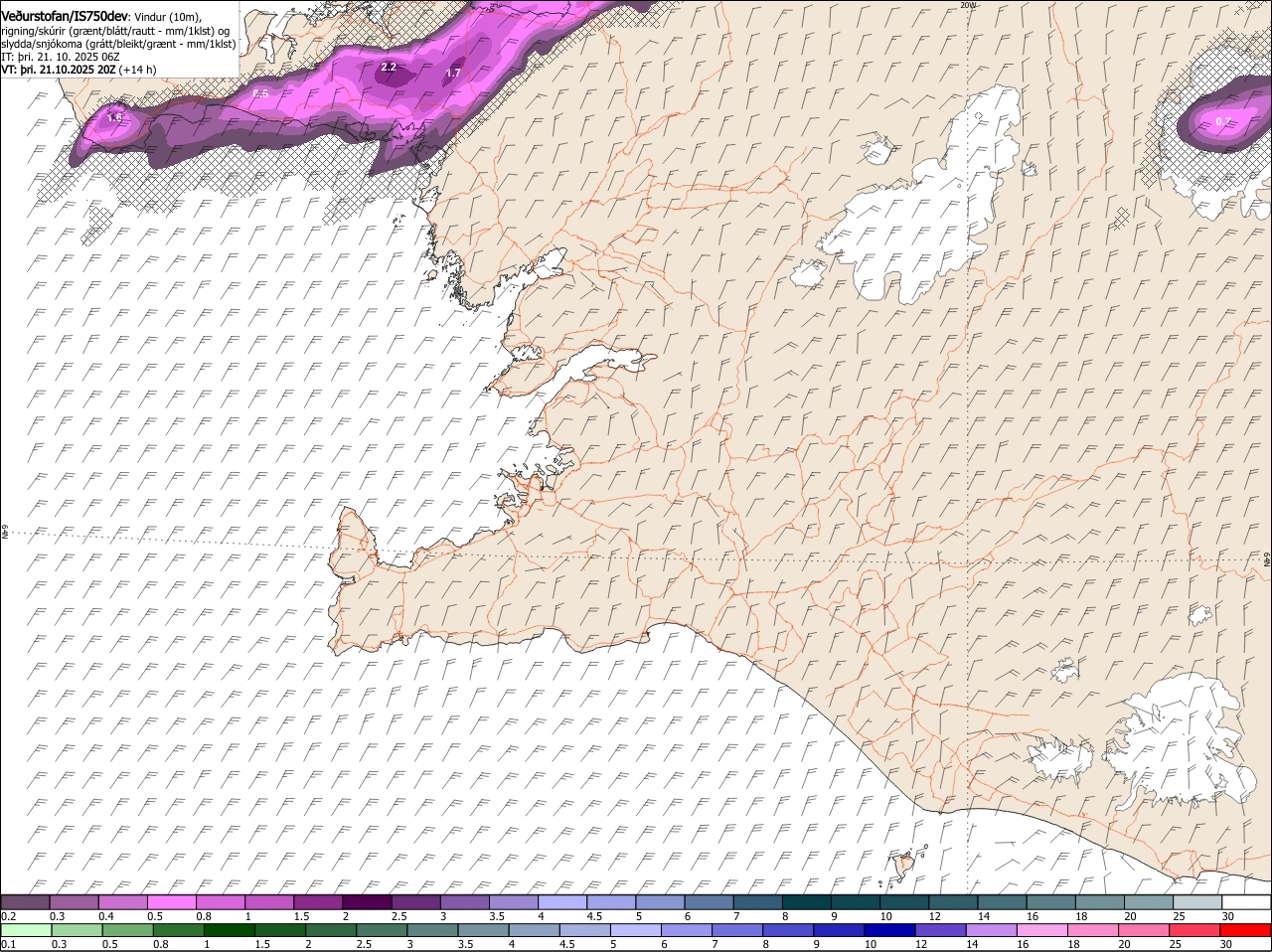Screen dimensions: 1272x952
Task: Click the 2.2 precipitation value on the purple band
Action: (x=389, y=68)
